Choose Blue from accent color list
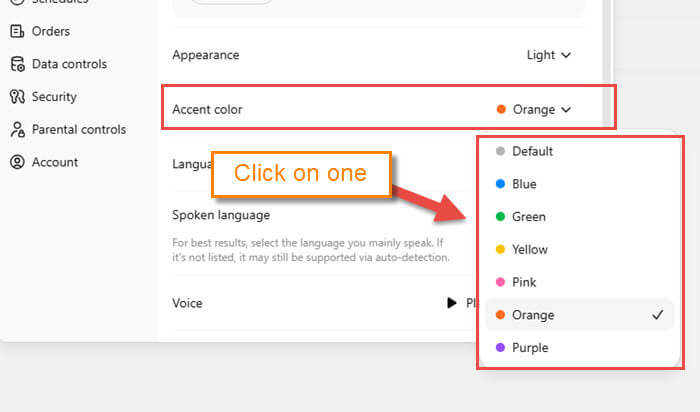 point(524,184)
